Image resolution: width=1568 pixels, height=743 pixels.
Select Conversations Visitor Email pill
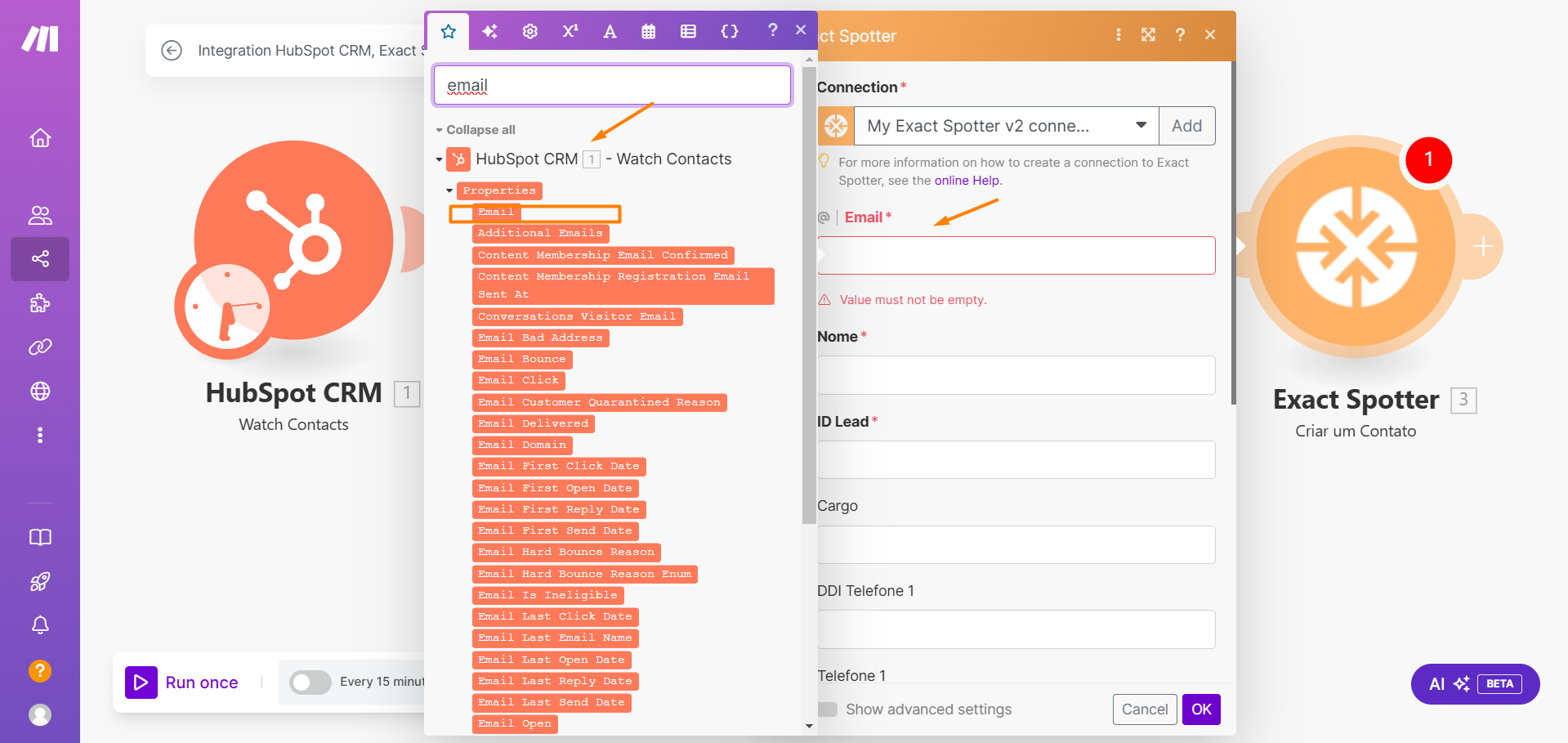(x=577, y=317)
